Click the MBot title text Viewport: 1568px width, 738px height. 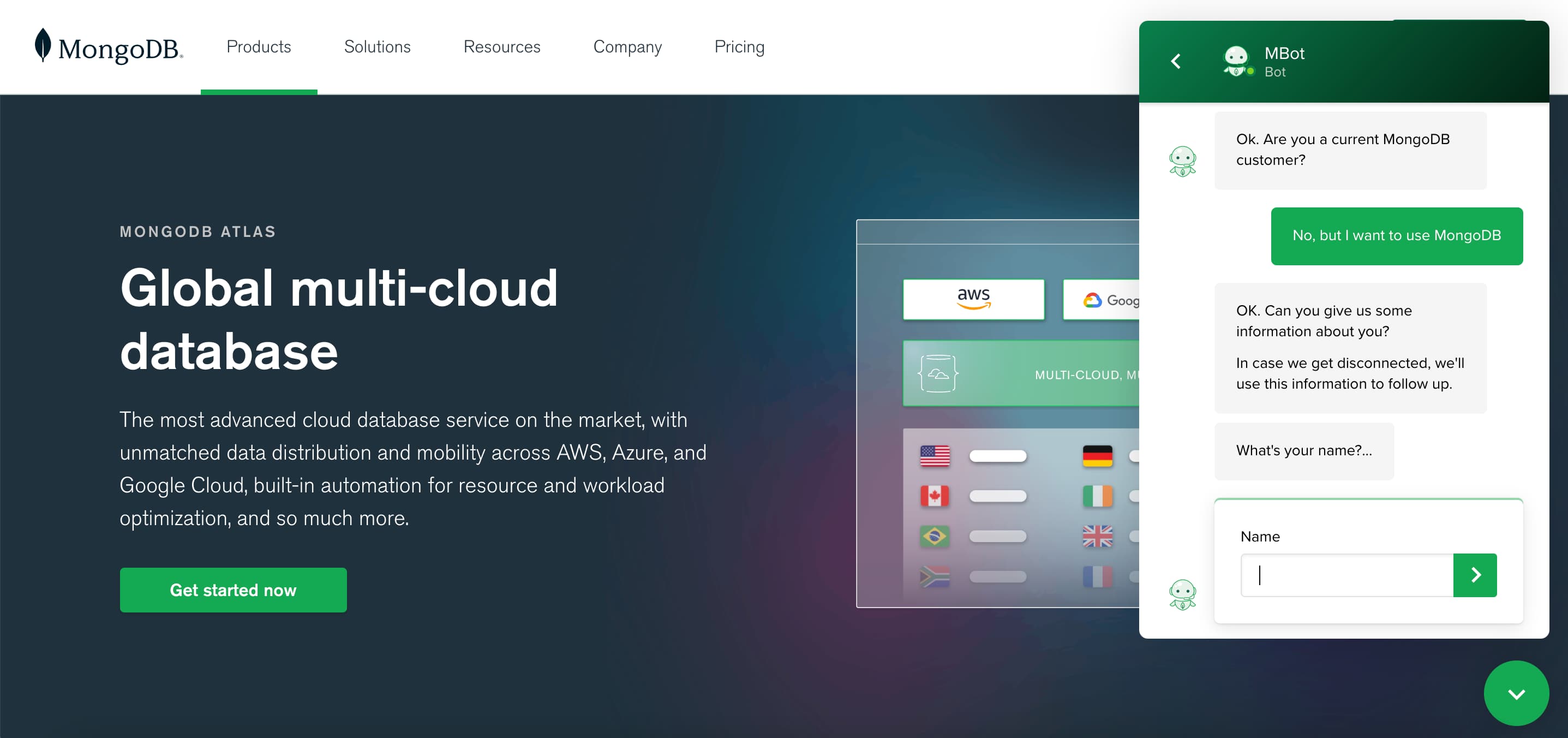1284,53
